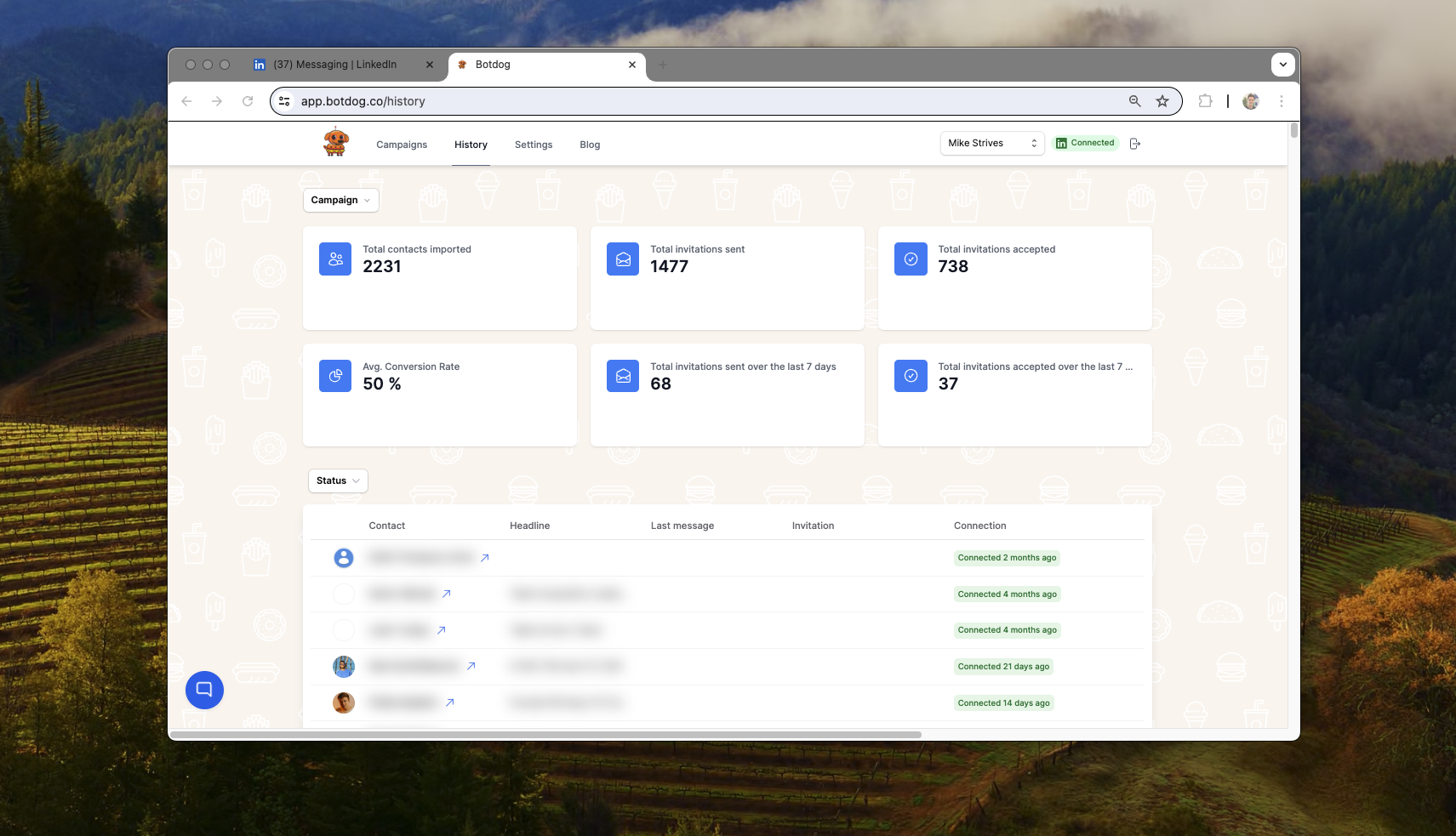Switch to the LinkedIn Messaging browser tab

pyautogui.click(x=334, y=65)
